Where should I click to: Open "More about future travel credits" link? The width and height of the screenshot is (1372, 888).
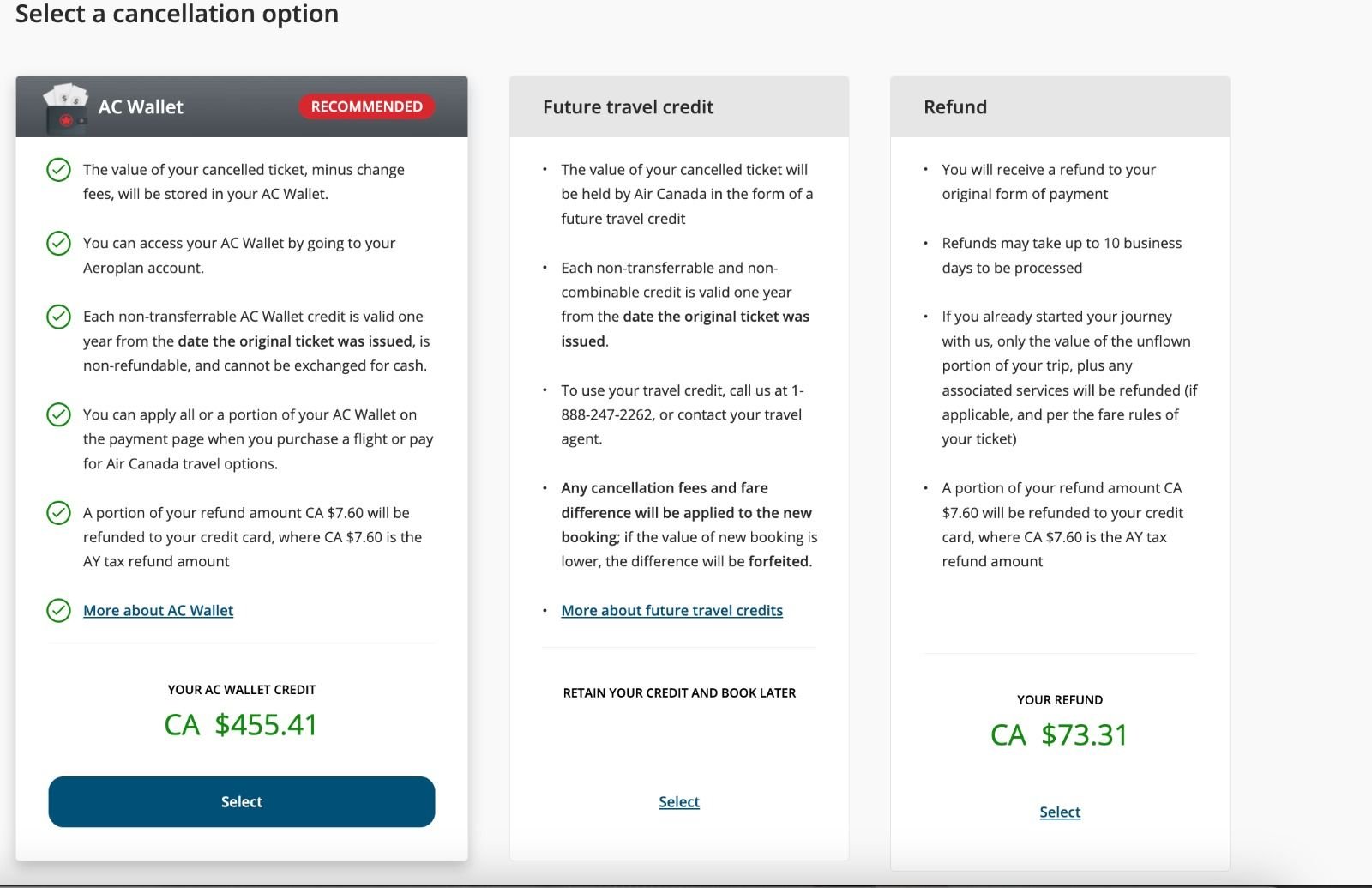click(x=671, y=611)
